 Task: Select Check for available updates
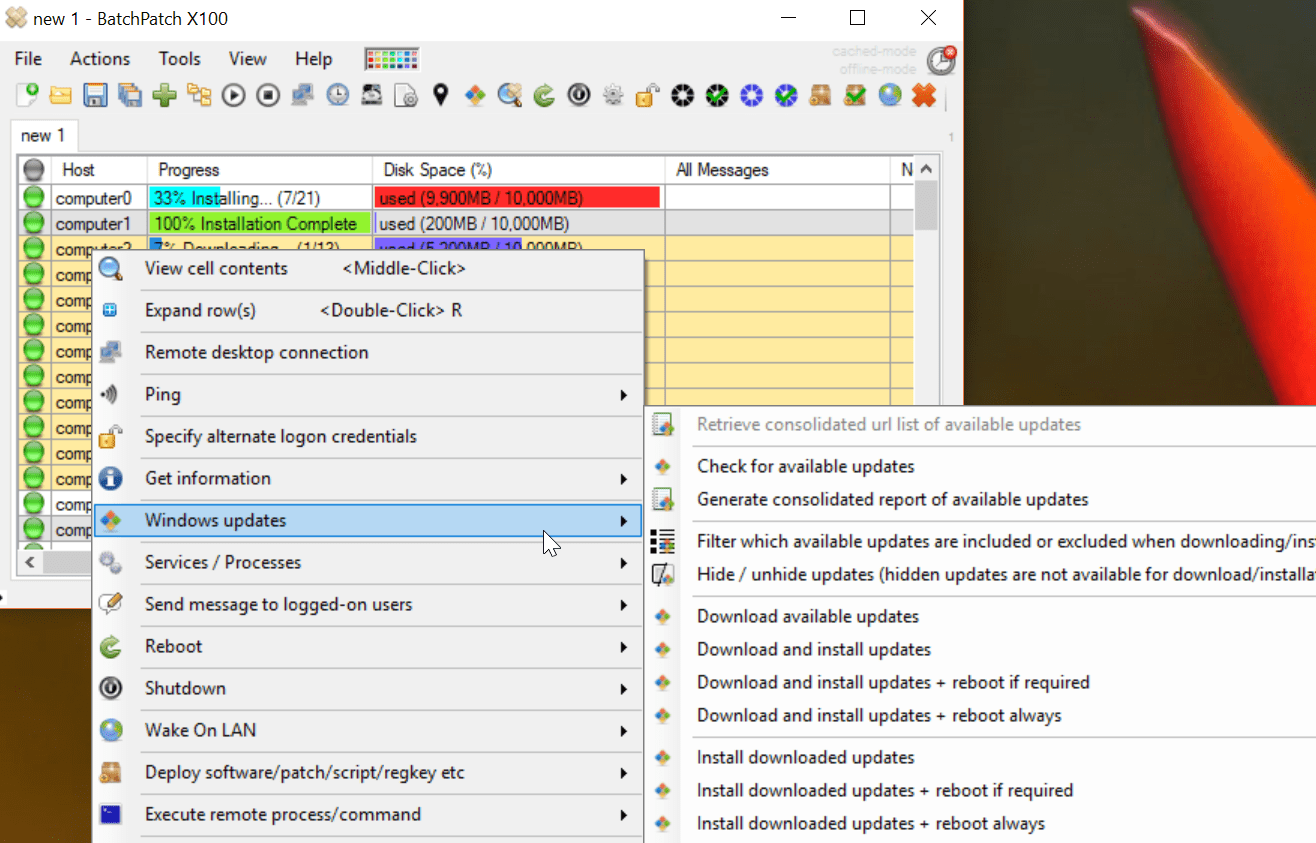(981, 467)
